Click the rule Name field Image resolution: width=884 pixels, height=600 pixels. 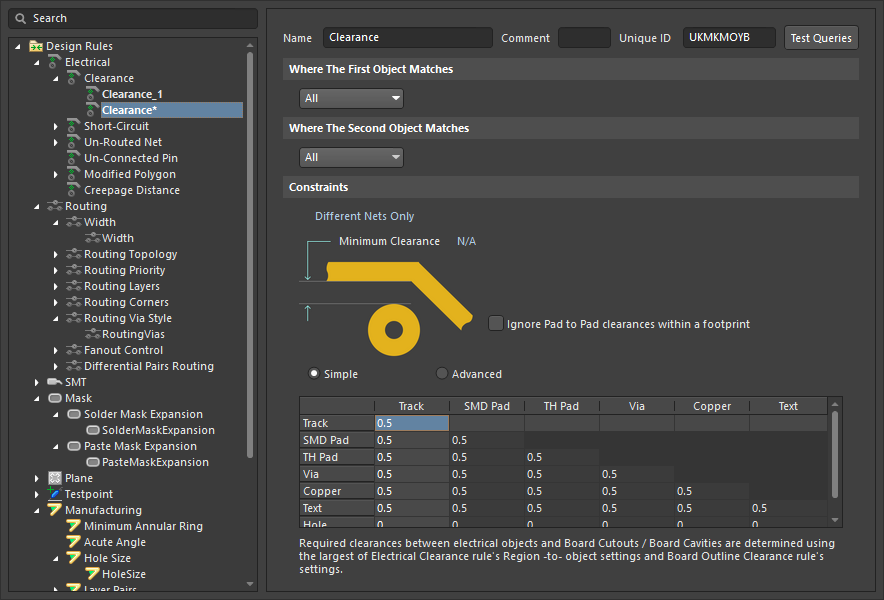(x=408, y=38)
